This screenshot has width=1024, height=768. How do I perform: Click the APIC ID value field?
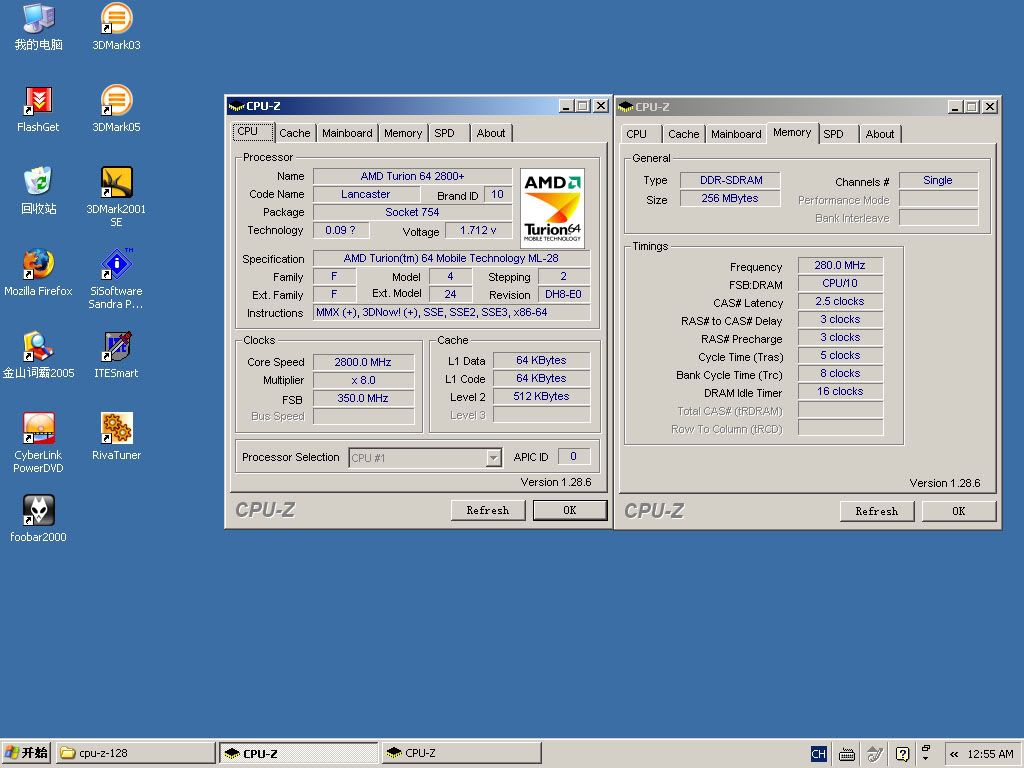tap(574, 456)
